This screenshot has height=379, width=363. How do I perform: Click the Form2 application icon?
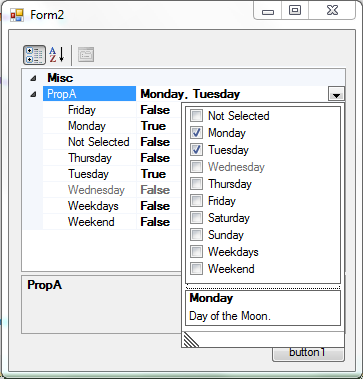click(17, 15)
